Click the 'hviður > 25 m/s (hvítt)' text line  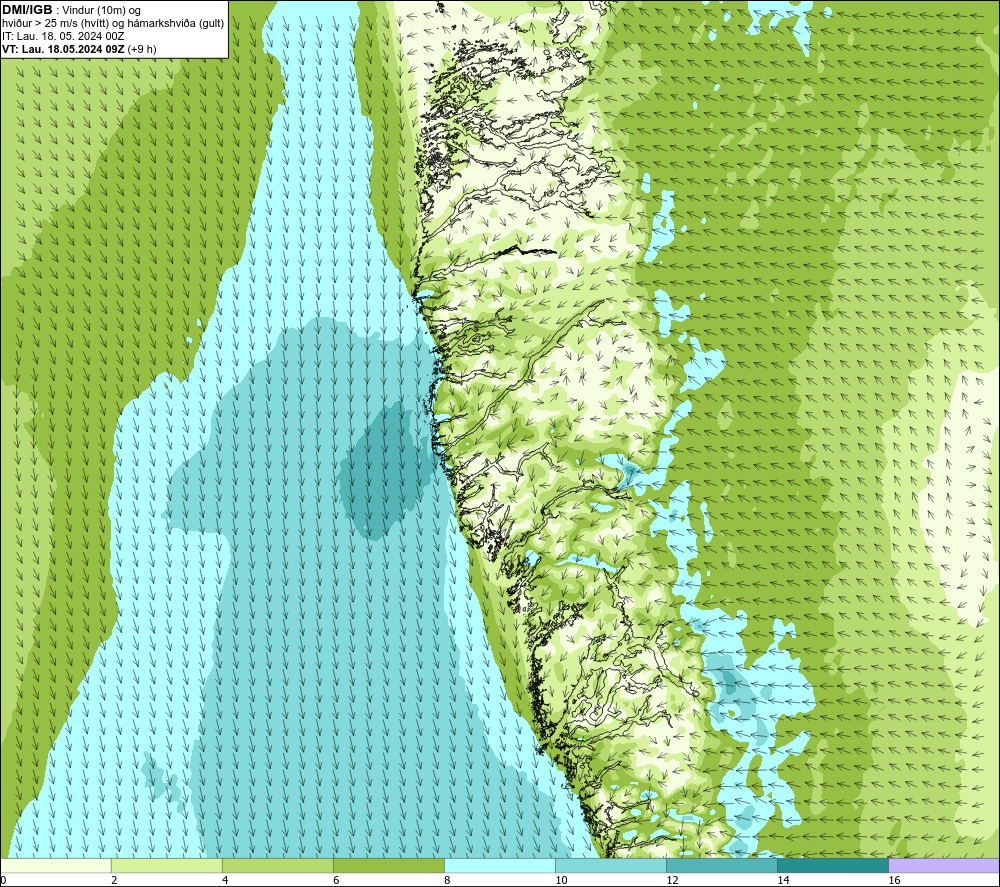click(113, 24)
